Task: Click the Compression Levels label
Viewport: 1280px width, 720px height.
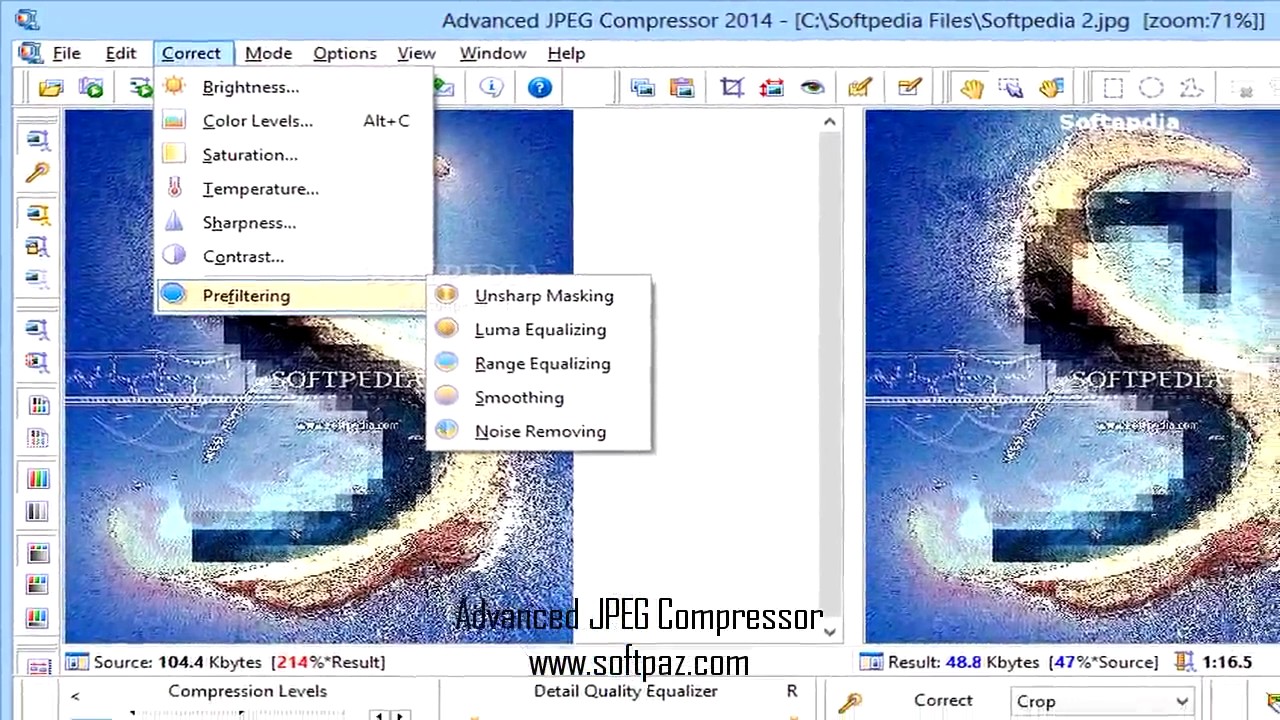Action: 247,691
